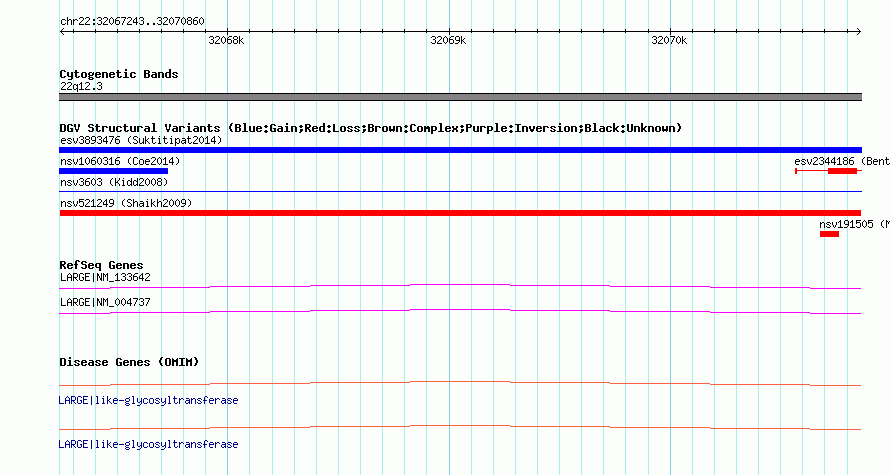The image size is (890, 475).
Task: Click the nsv3603 (Kidd2008) thin blue line
Action: click(x=460, y=192)
